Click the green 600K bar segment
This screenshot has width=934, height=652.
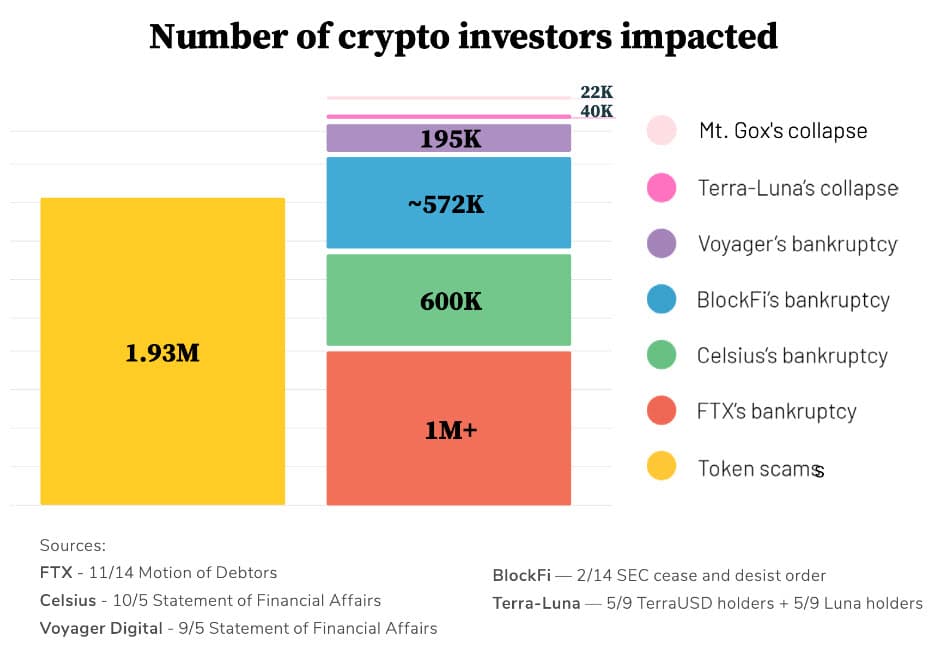pos(448,300)
